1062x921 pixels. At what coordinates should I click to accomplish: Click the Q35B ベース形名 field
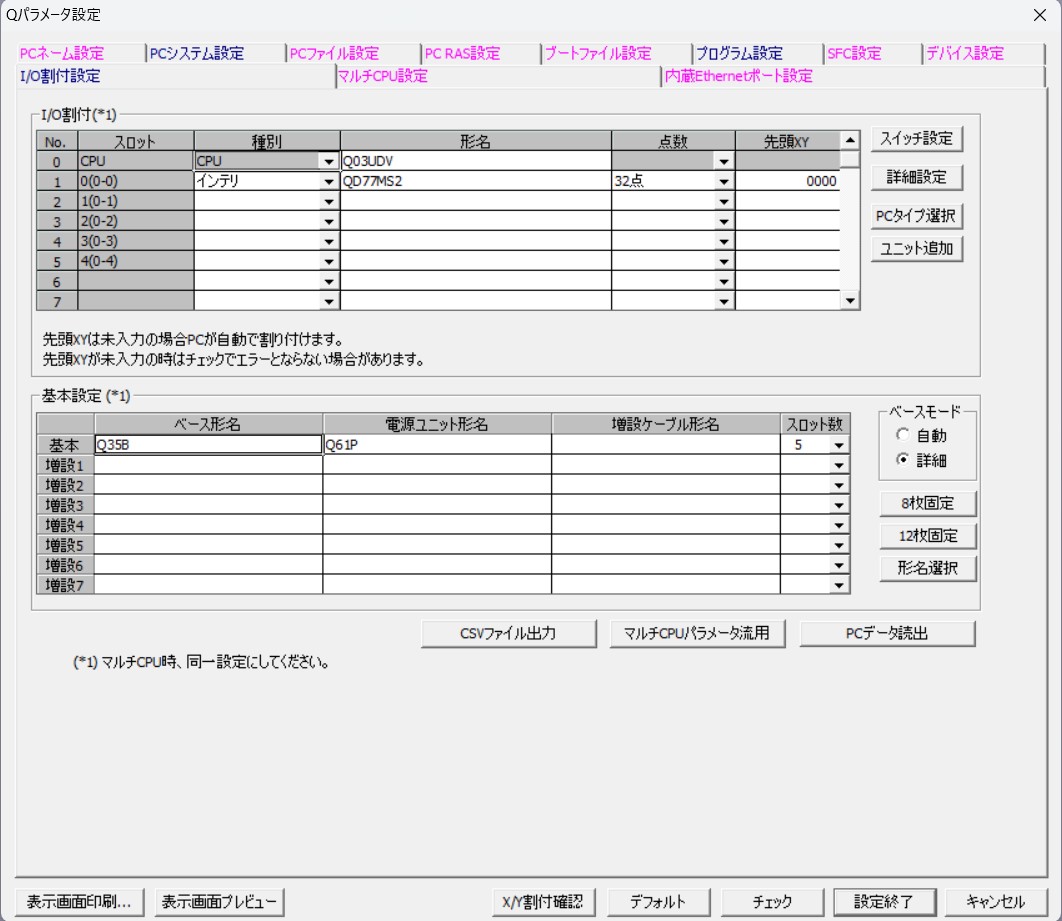208,445
